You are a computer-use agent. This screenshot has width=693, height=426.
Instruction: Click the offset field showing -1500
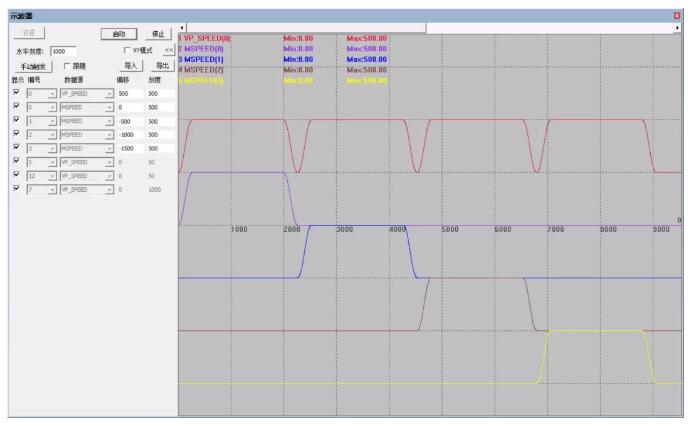(x=130, y=148)
